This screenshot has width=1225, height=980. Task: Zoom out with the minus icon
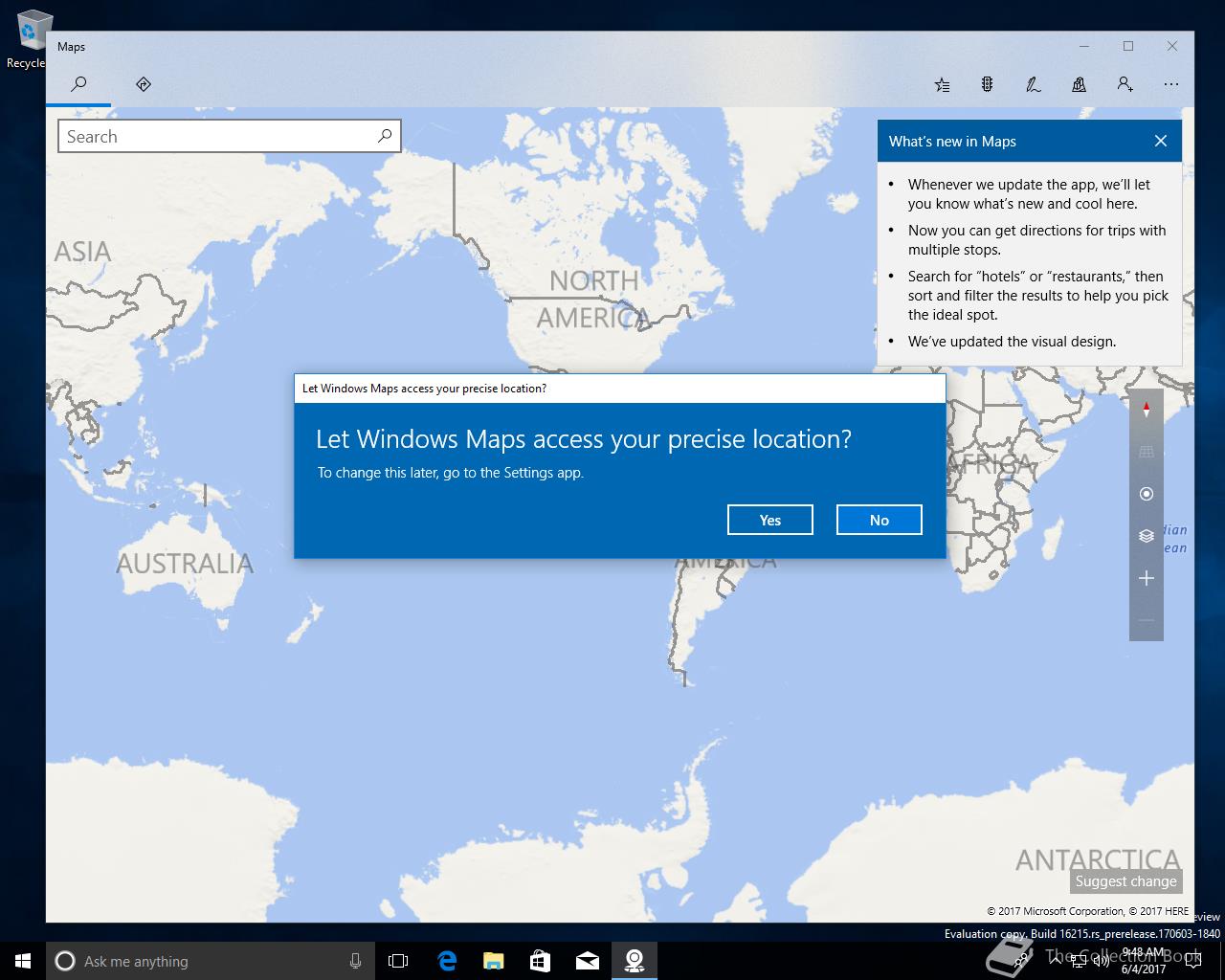(x=1147, y=620)
